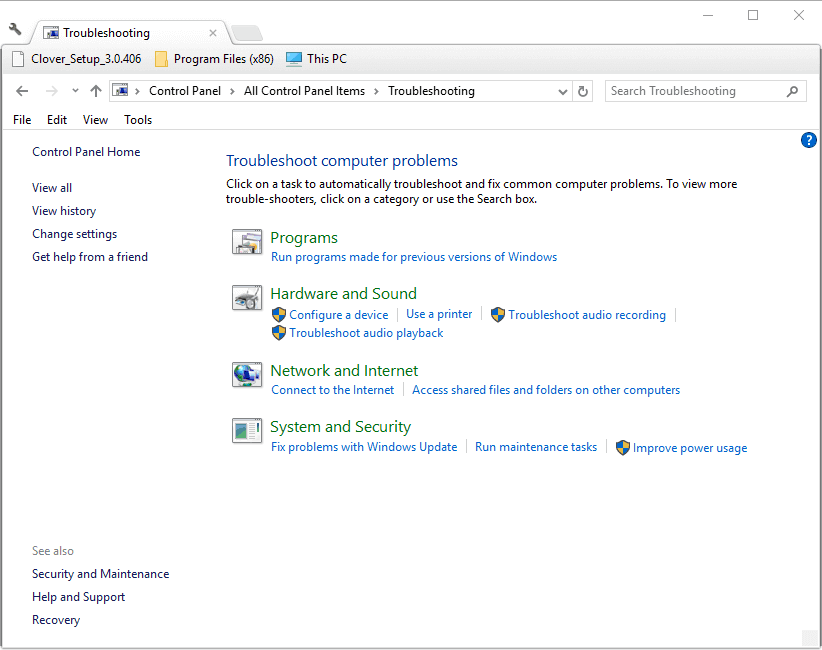
Task: Maximize the Clover window
Action: click(753, 15)
